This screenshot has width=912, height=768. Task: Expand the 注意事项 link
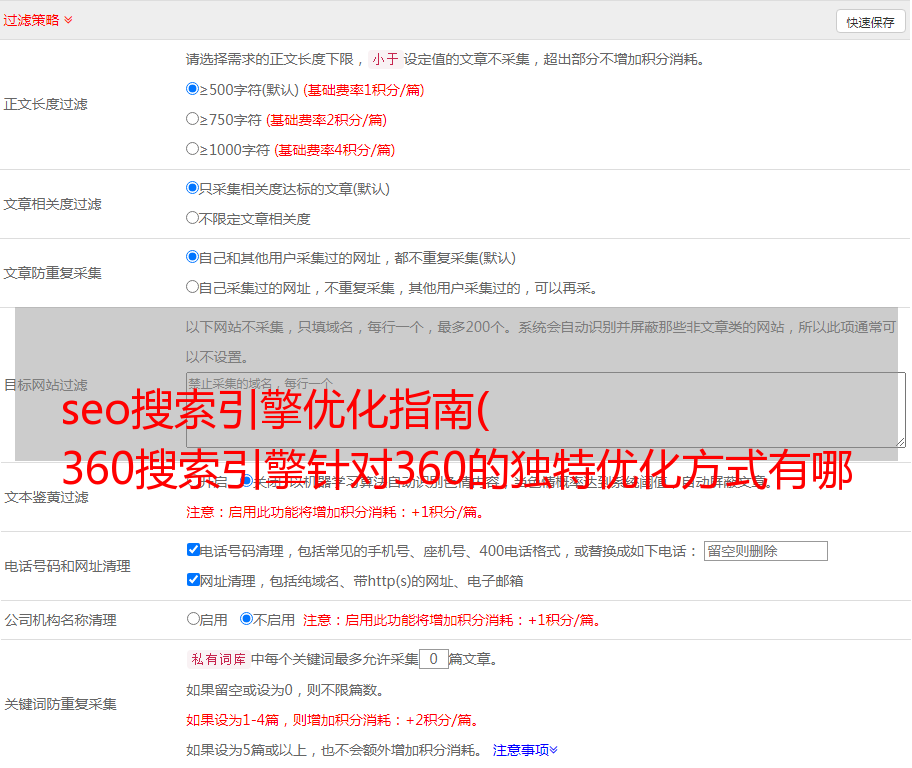524,749
